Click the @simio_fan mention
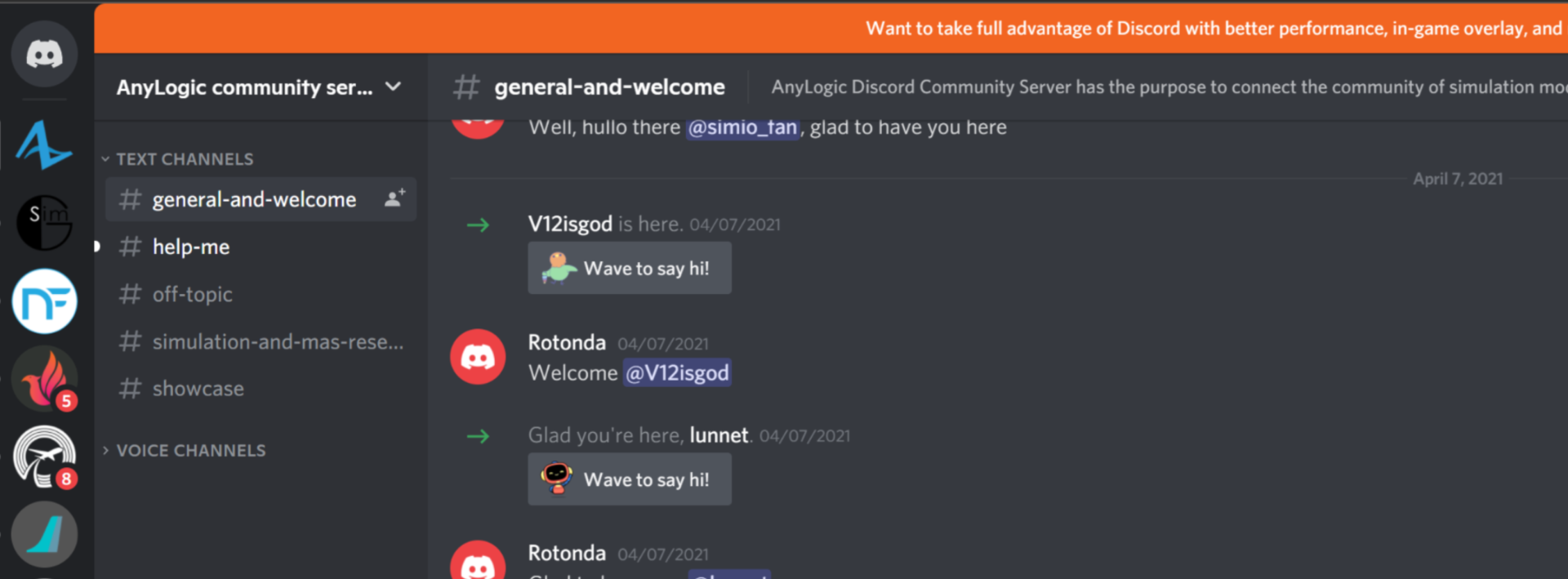 pyautogui.click(x=742, y=127)
